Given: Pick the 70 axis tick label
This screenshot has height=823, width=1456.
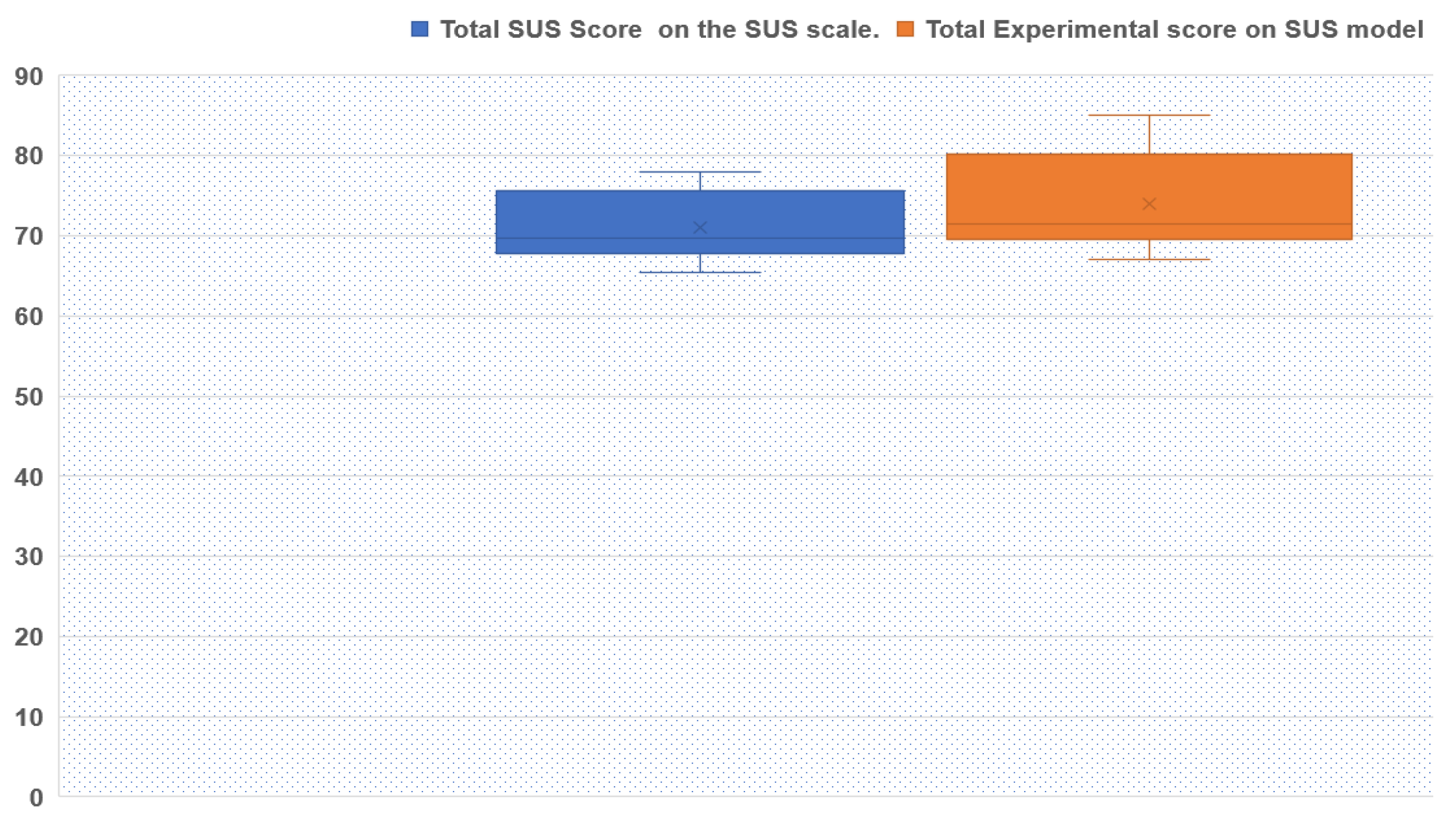Looking at the screenshot, I should click(29, 237).
